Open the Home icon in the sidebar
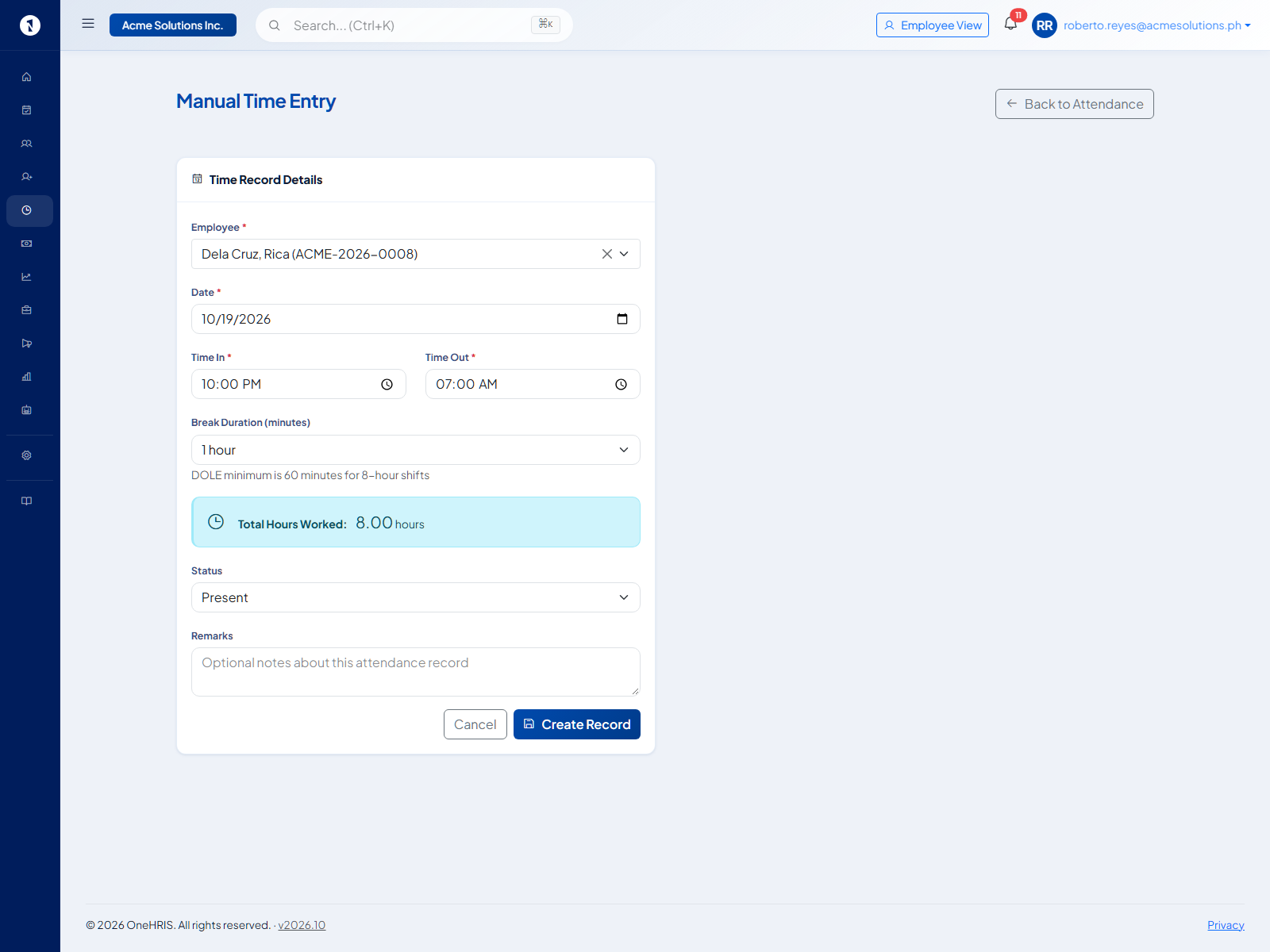 point(26,77)
